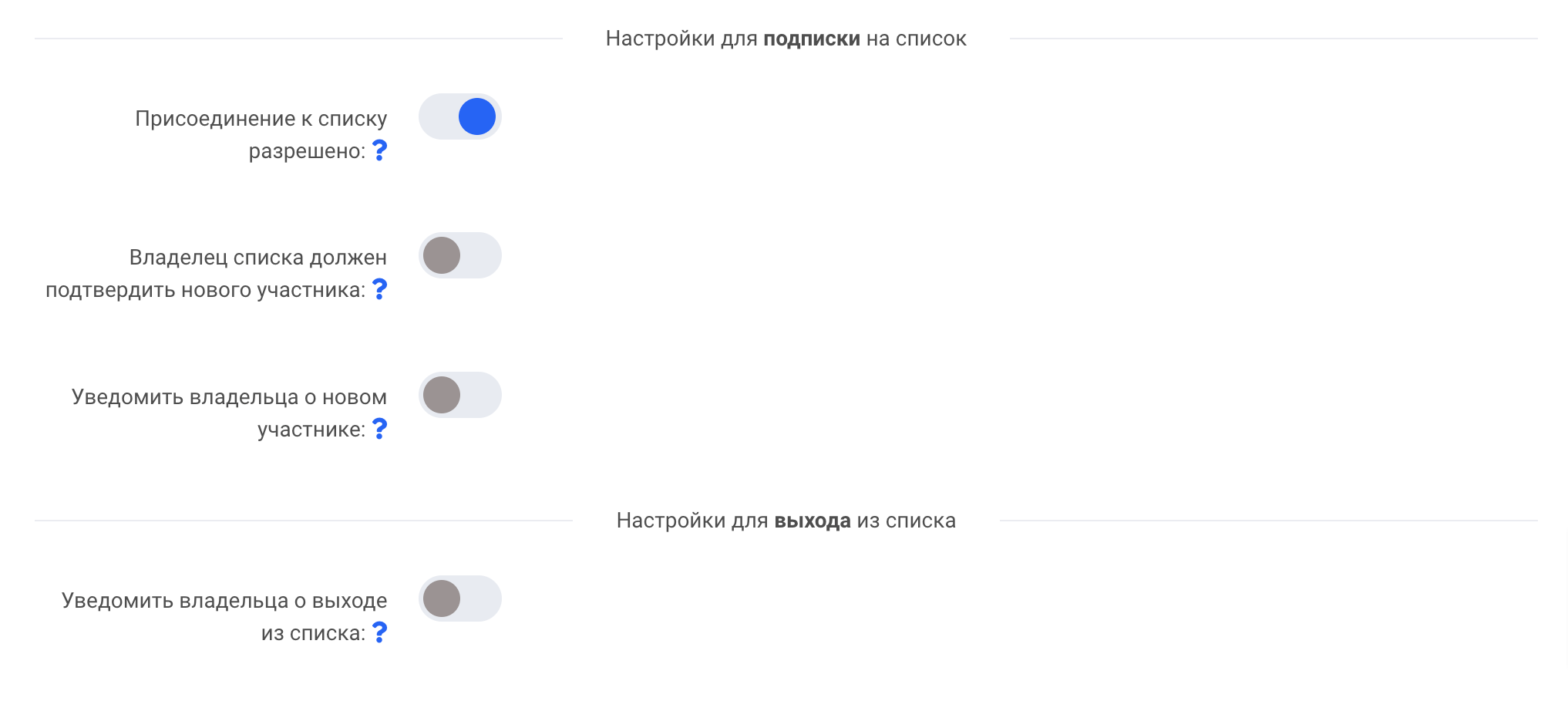Click the gray knob of the owner-confirmation toggle
1568x708 pixels.
click(442, 255)
